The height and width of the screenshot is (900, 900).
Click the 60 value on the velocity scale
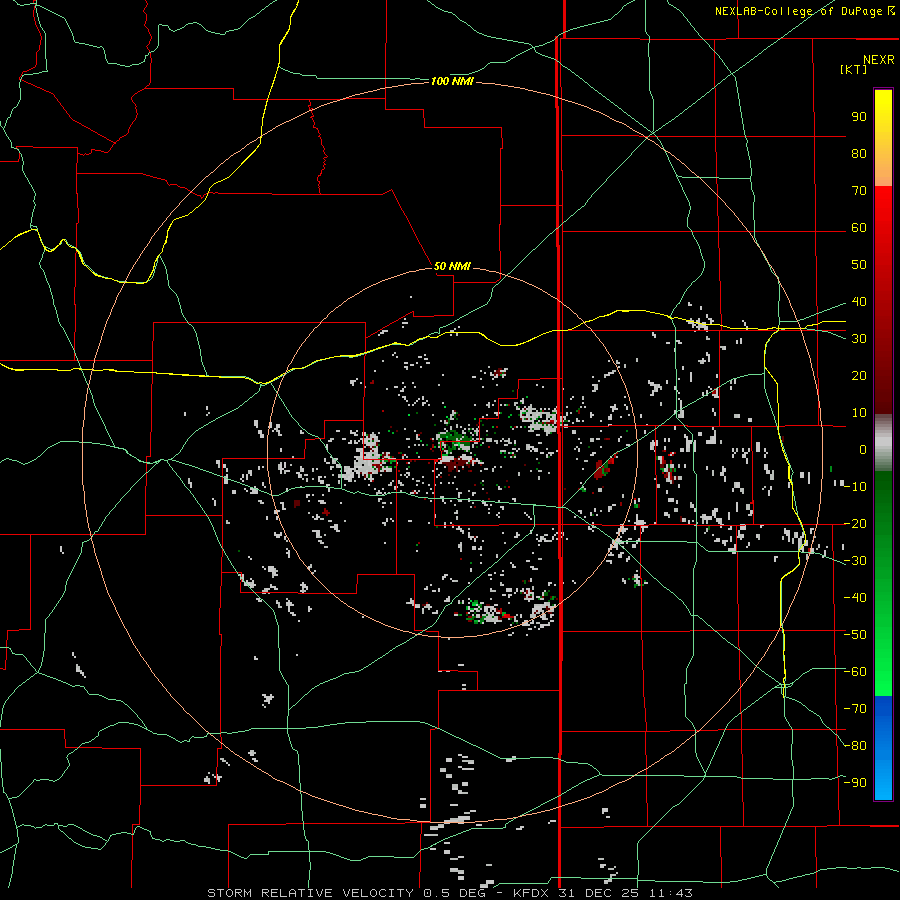pyautogui.click(x=859, y=228)
